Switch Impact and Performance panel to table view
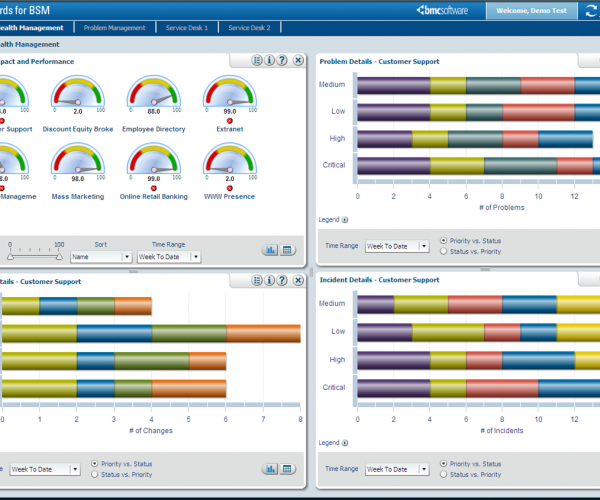The height and width of the screenshot is (500, 600). coord(287,250)
